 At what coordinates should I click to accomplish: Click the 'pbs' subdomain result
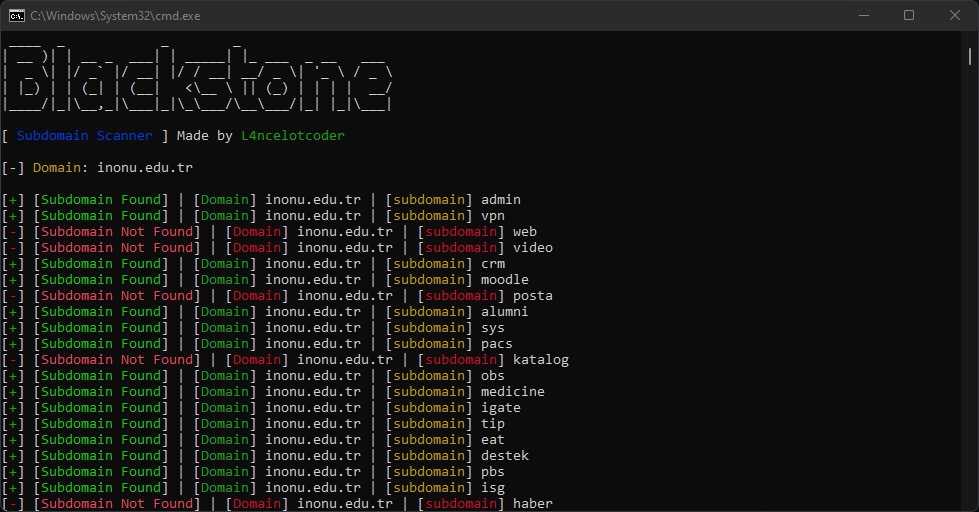click(493, 472)
